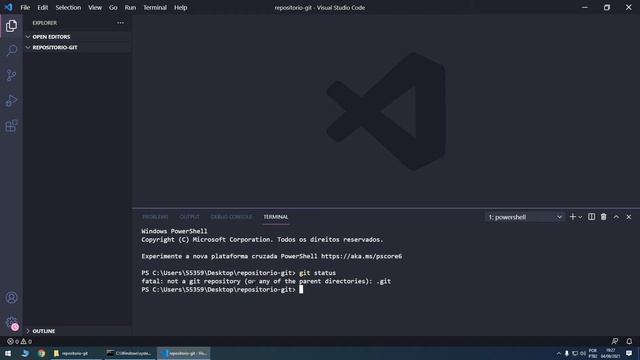Open the Go menu
The width and height of the screenshot is (640, 360).
pos(113,7)
